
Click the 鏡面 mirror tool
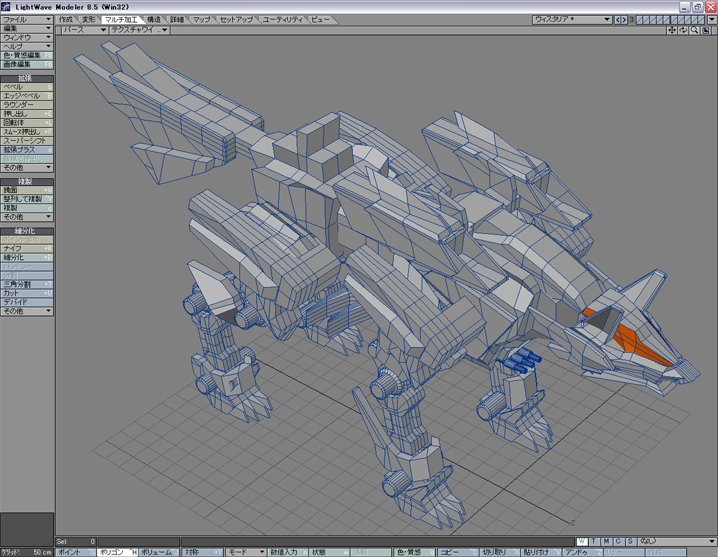point(27,190)
